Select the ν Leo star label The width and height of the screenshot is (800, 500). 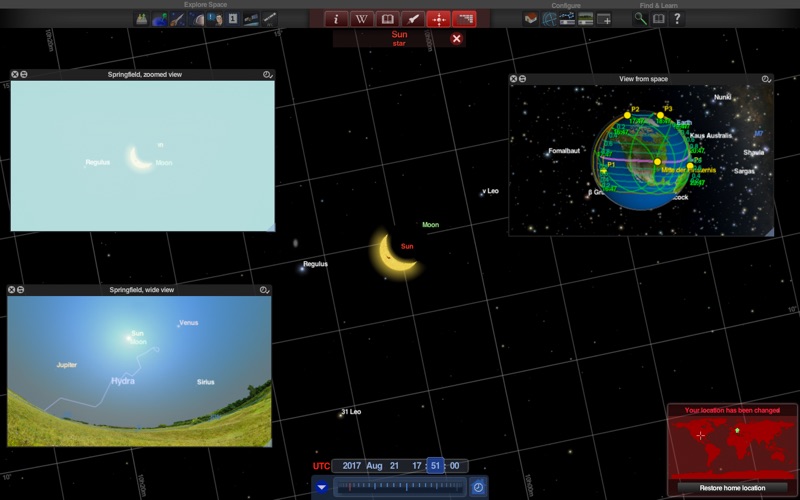coord(490,191)
